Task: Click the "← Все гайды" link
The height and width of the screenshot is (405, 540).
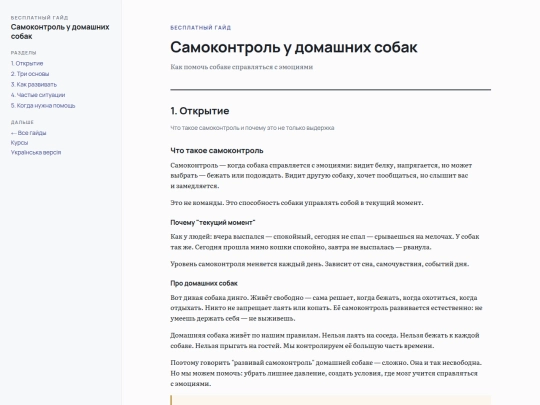Action: tap(29, 133)
